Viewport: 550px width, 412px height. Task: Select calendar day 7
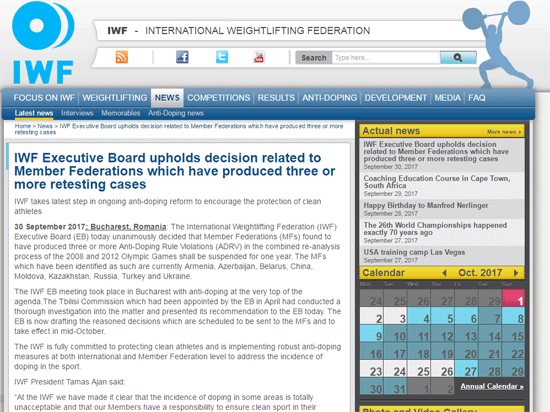pyautogui.click(x=490, y=316)
